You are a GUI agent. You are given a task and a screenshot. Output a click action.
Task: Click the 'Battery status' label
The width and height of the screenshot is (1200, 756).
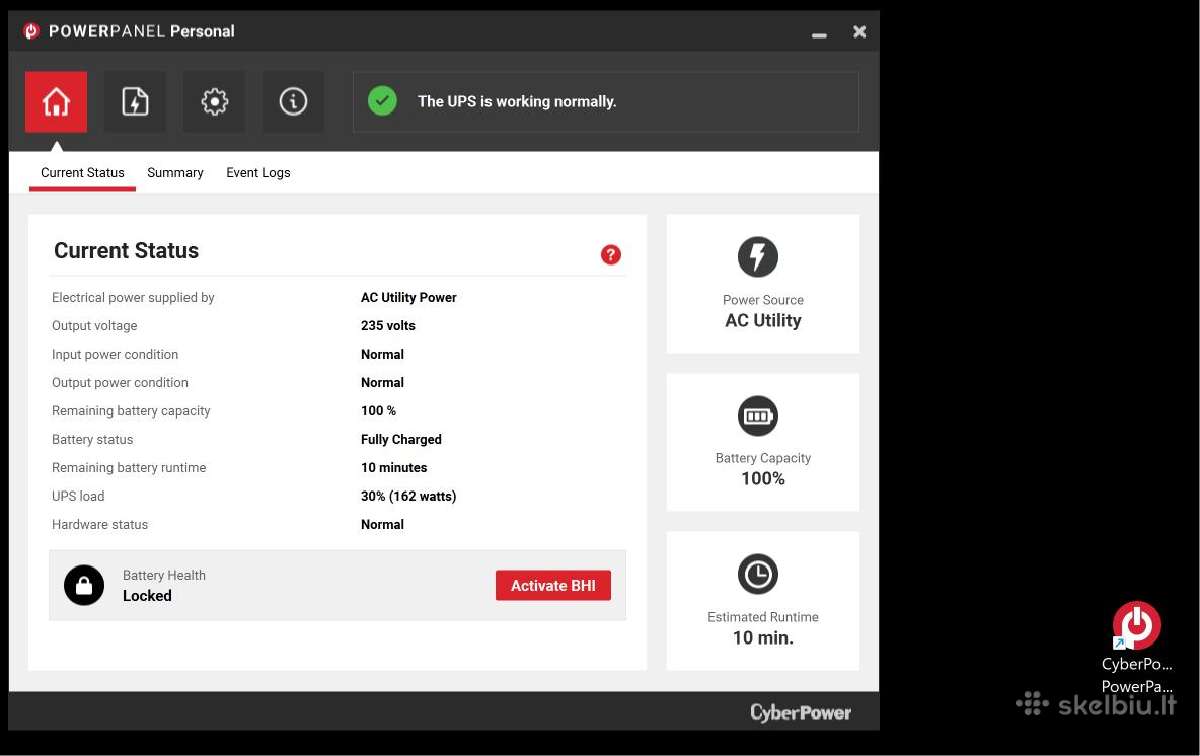click(92, 440)
